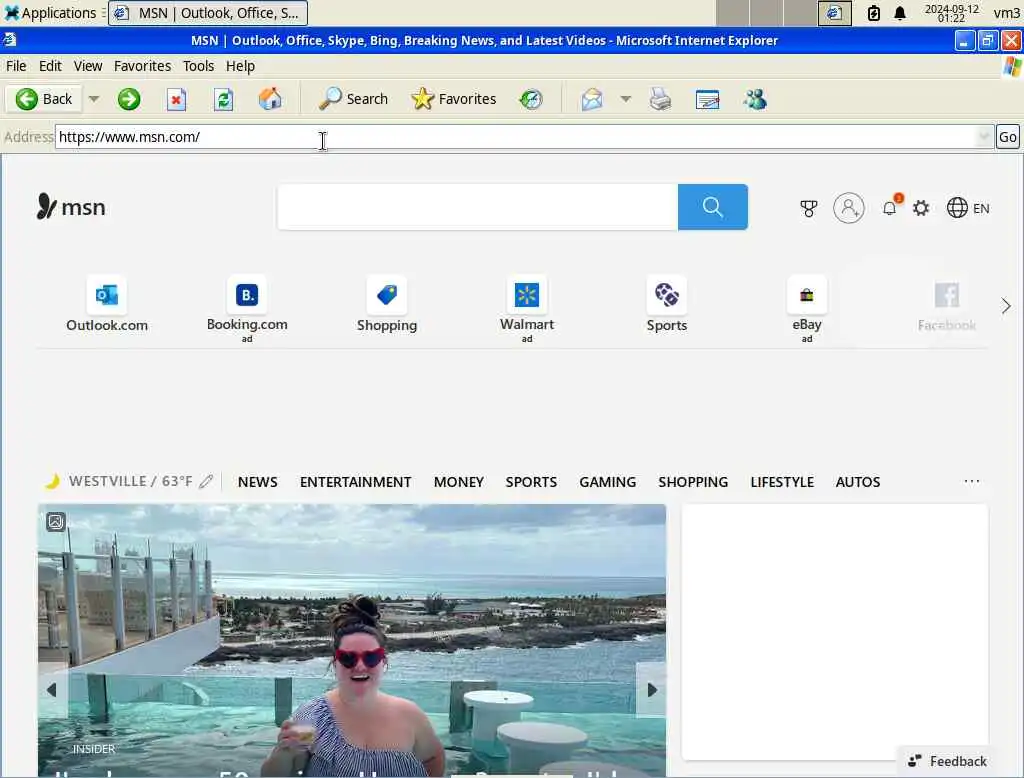Click the msn logo
The image size is (1024, 778).
[71, 207]
